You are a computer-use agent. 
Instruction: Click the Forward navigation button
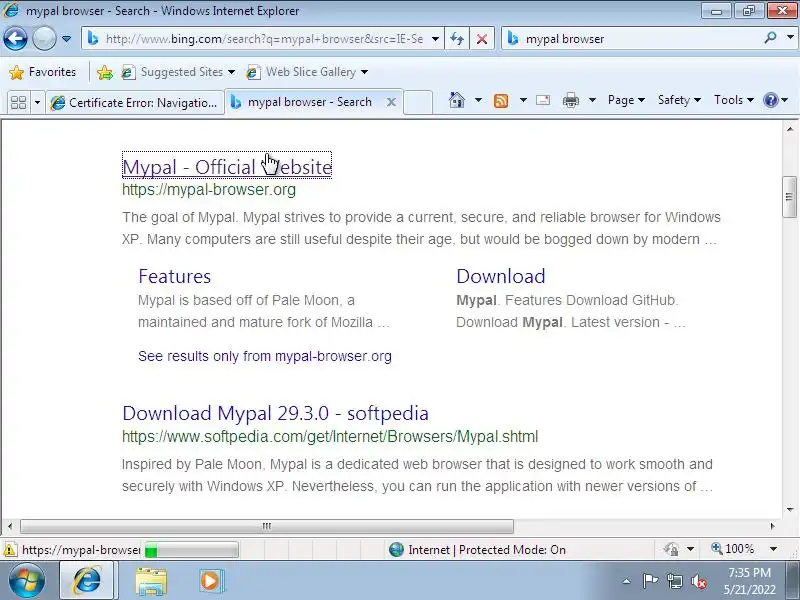pos(44,38)
